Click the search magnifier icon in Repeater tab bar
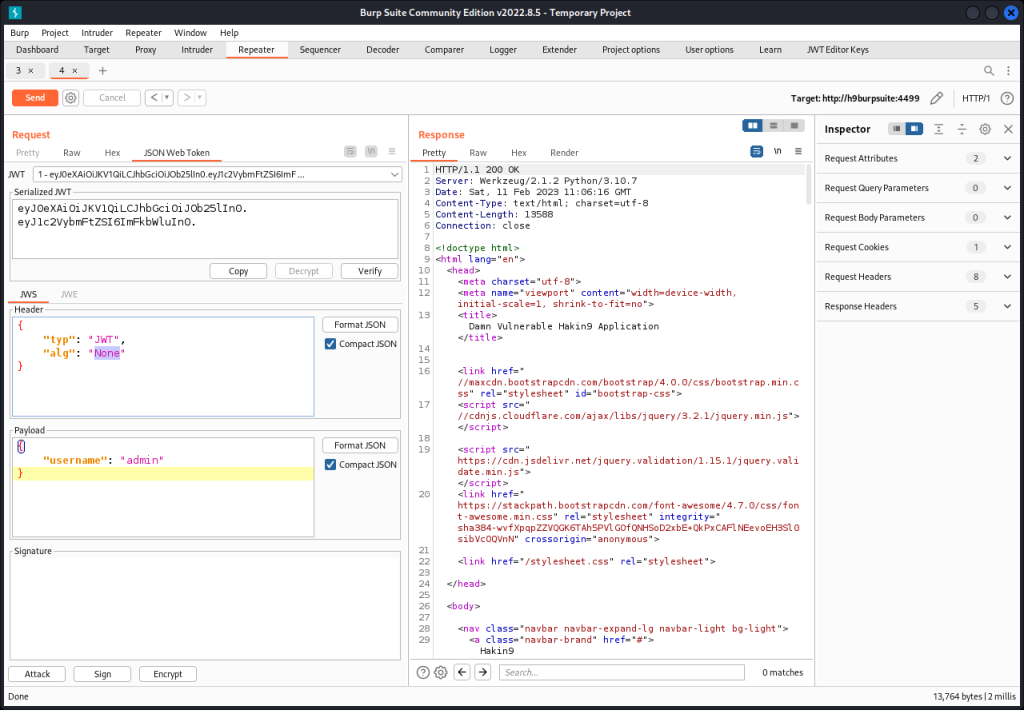1024x710 pixels. [x=989, y=71]
